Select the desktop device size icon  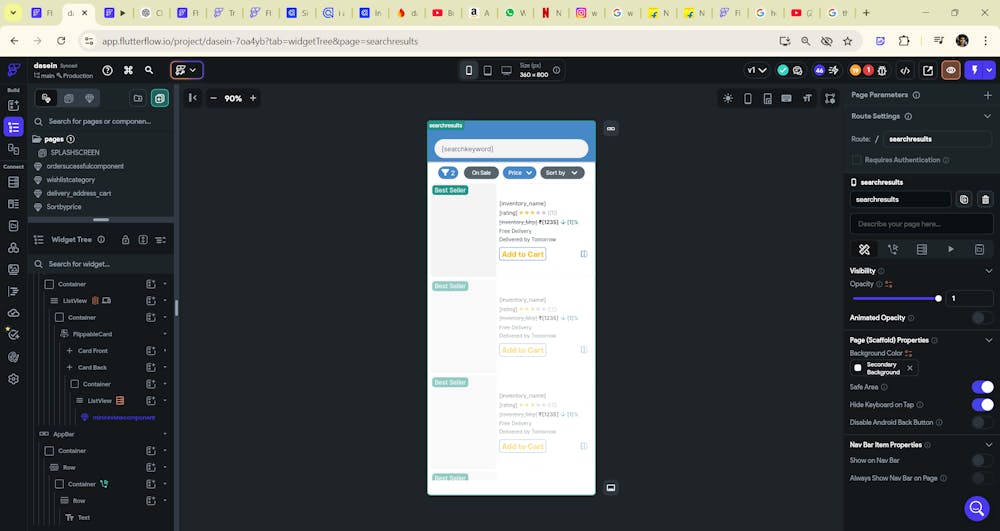(x=506, y=70)
